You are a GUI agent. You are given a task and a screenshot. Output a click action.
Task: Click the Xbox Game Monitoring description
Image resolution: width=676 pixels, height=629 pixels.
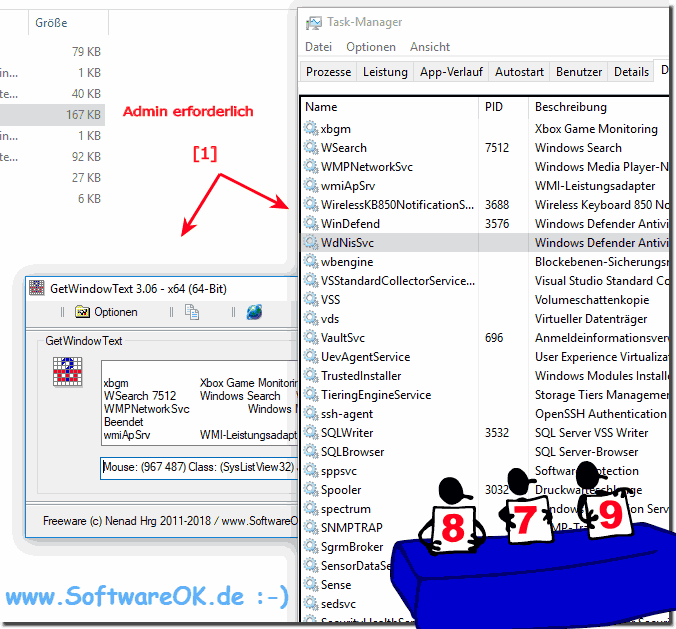[x=596, y=128]
